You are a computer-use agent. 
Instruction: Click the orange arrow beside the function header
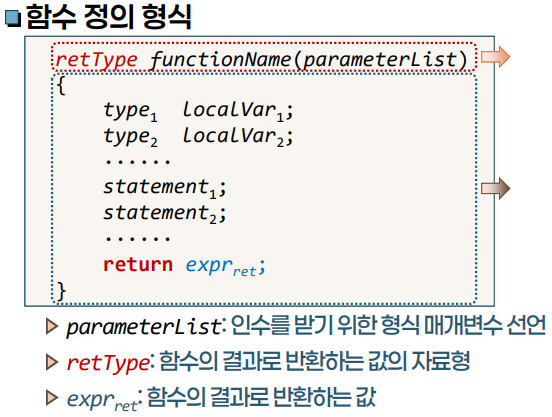pyautogui.click(x=495, y=56)
